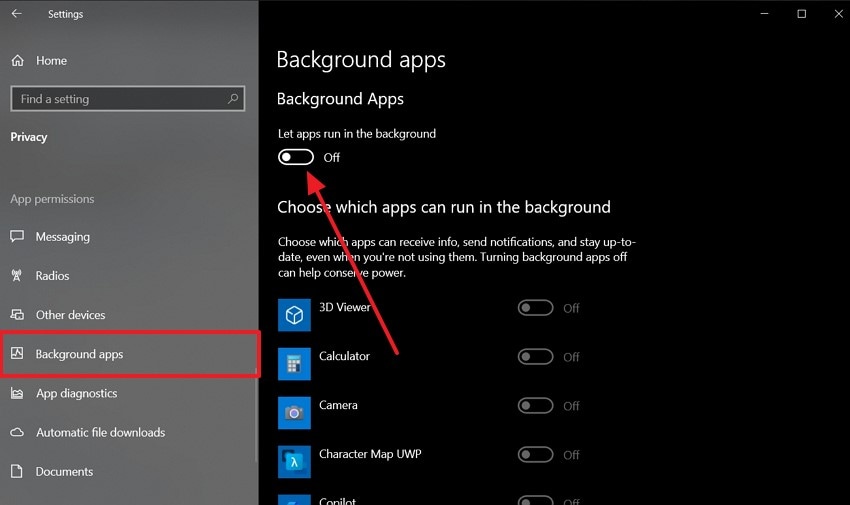This screenshot has width=850, height=505.
Task: Click the Camera app icon
Action: coord(294,413)
